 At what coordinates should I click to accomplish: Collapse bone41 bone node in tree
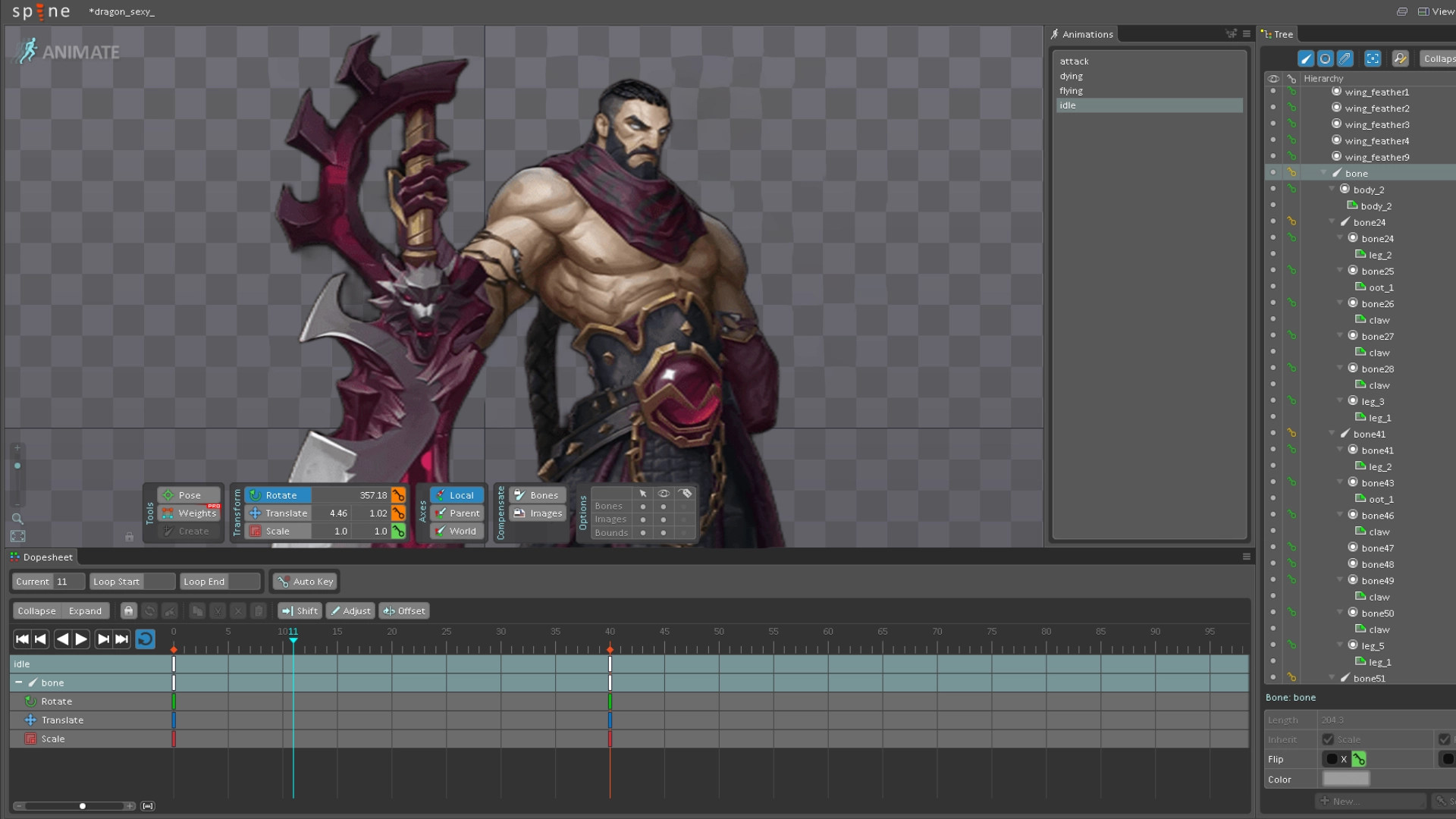pos(1332,433)
